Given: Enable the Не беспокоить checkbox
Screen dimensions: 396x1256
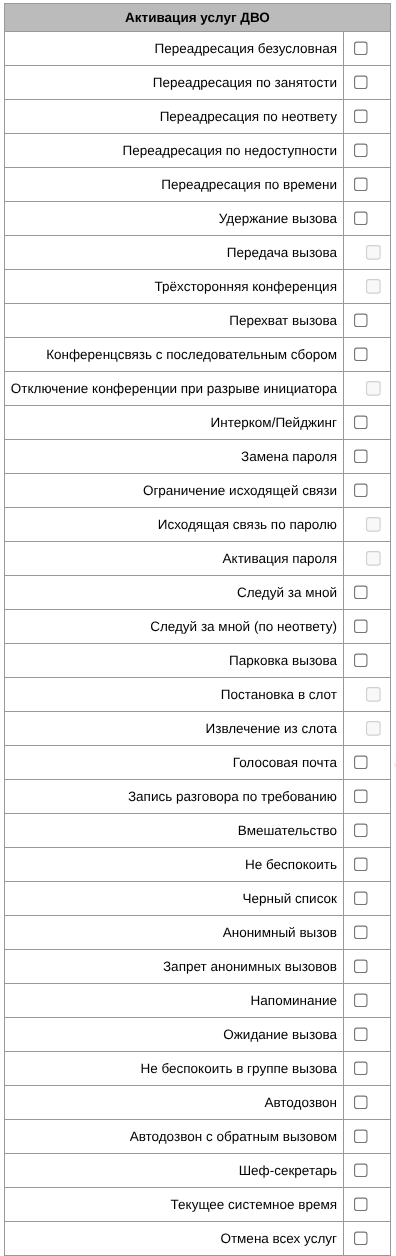Looking at the screenshot, I should (x=361, y=864).
